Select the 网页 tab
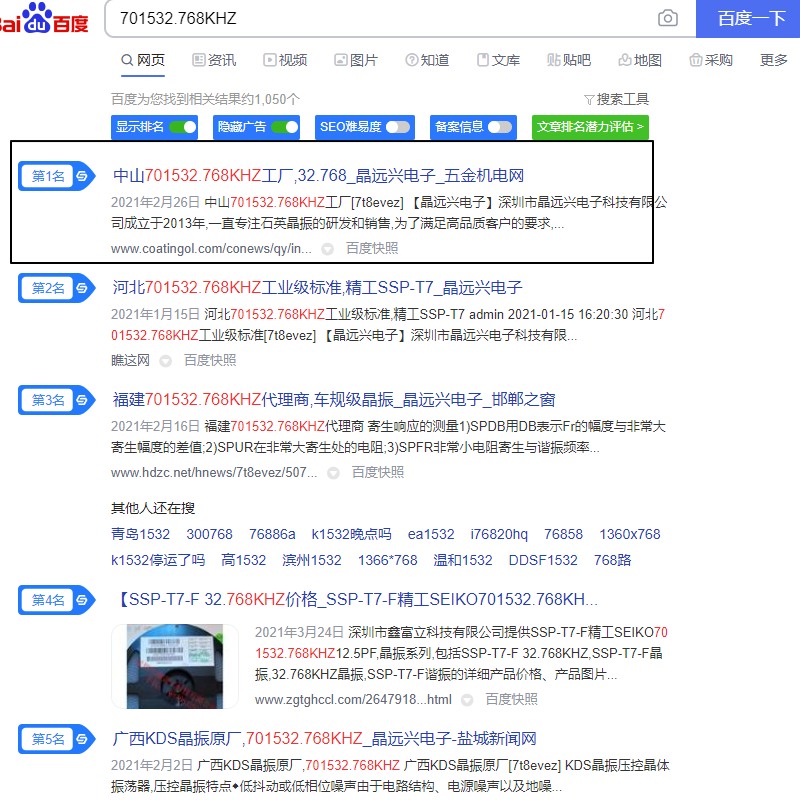This screenshot has width=800, height=800. click(143, 60)
